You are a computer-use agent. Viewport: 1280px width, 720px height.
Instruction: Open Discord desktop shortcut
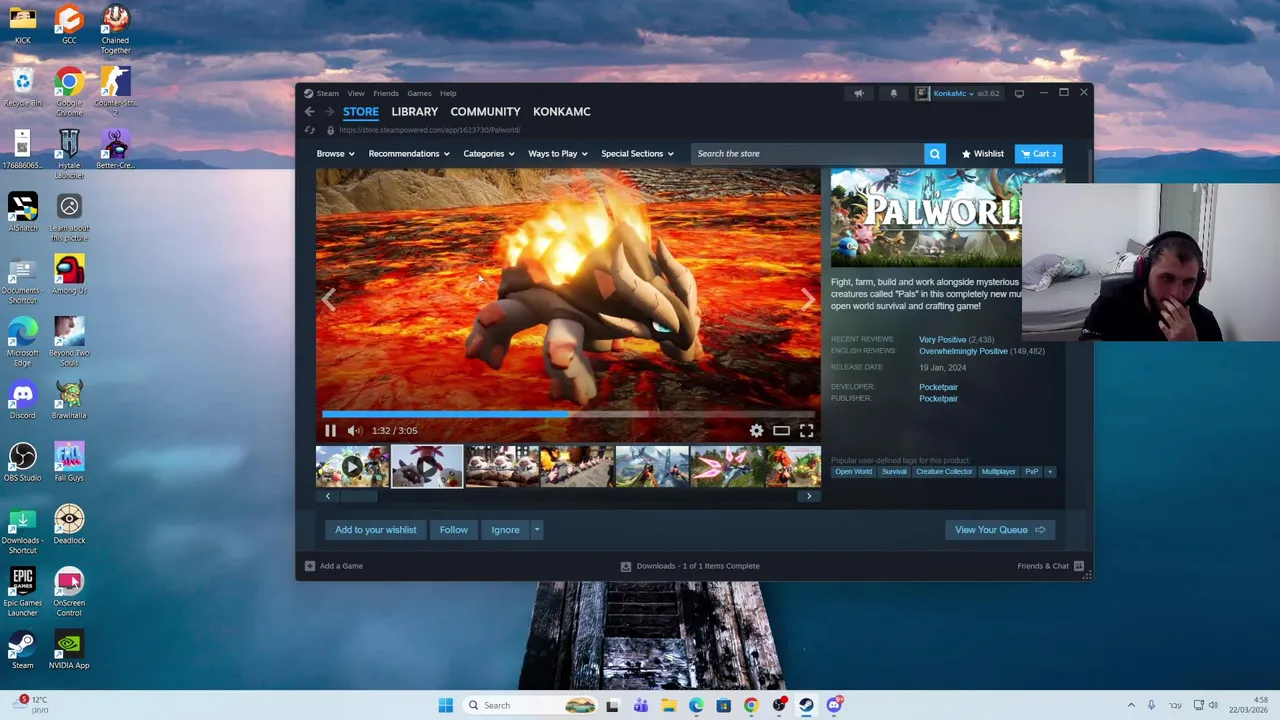tap(22, 400)
